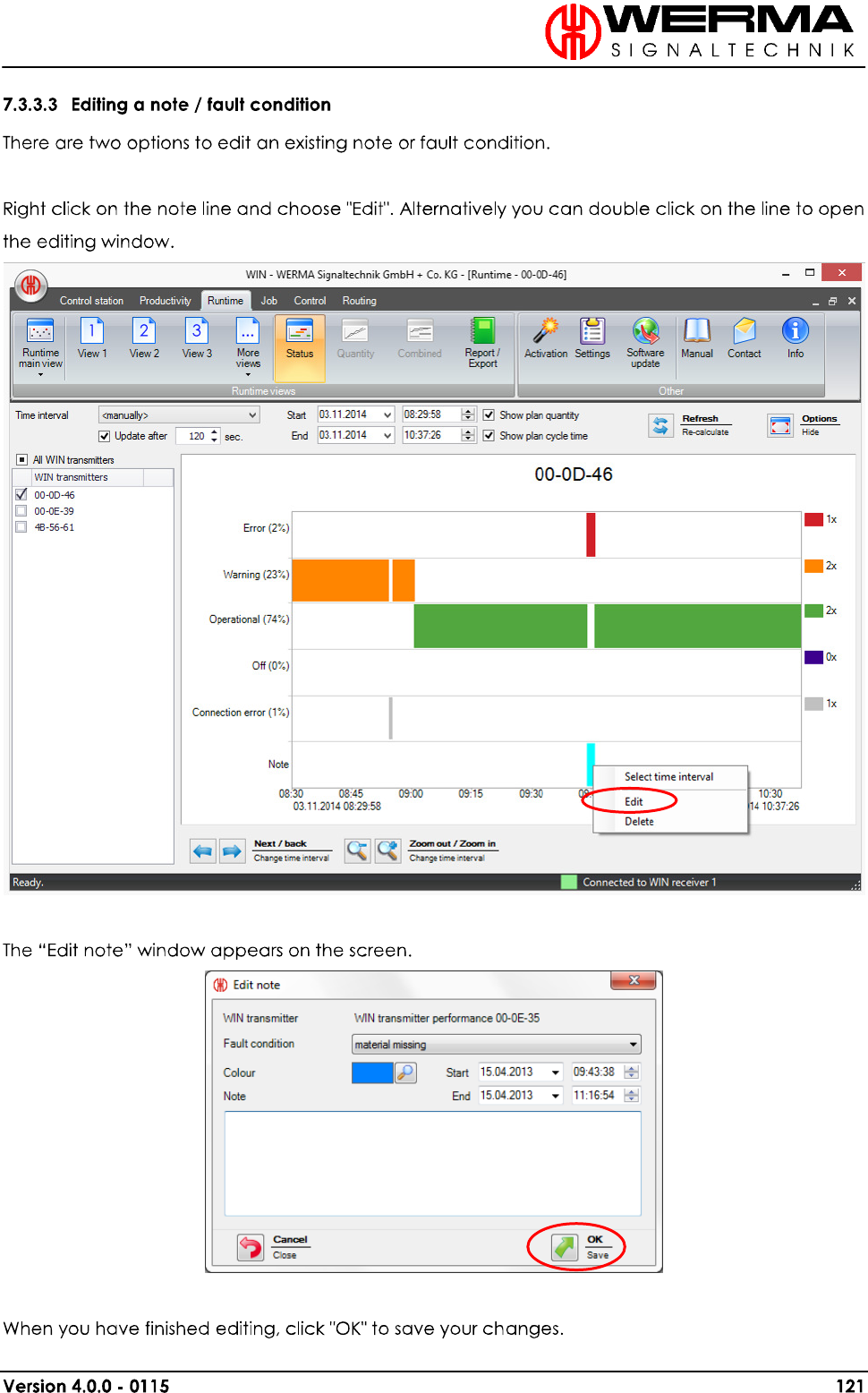Click the Cancel red arrow icon
This screenshot has width=868, height=1393.
pyautogui.click(x=251, y=1246)
